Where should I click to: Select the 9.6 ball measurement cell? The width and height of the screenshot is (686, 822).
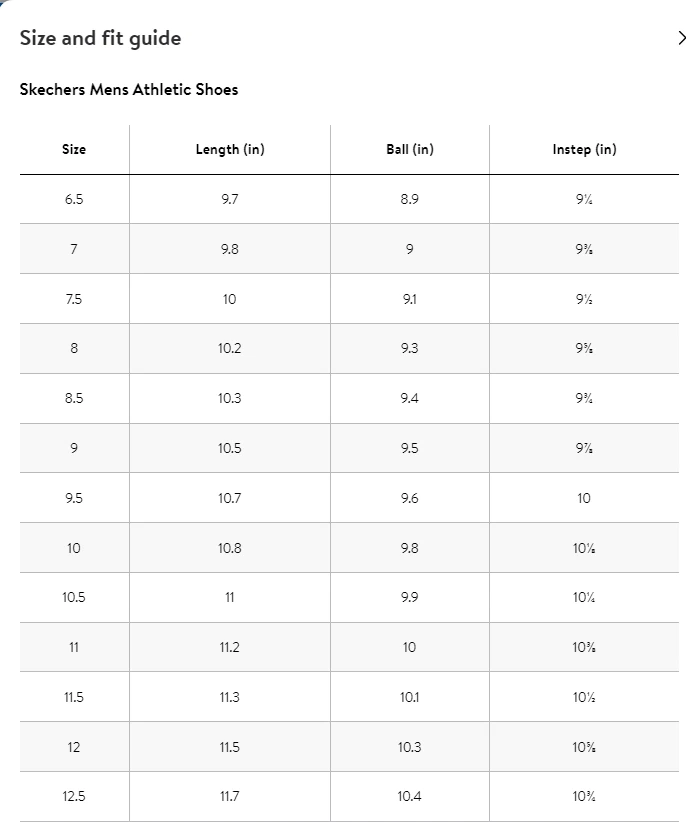click(x=410, y=498)
